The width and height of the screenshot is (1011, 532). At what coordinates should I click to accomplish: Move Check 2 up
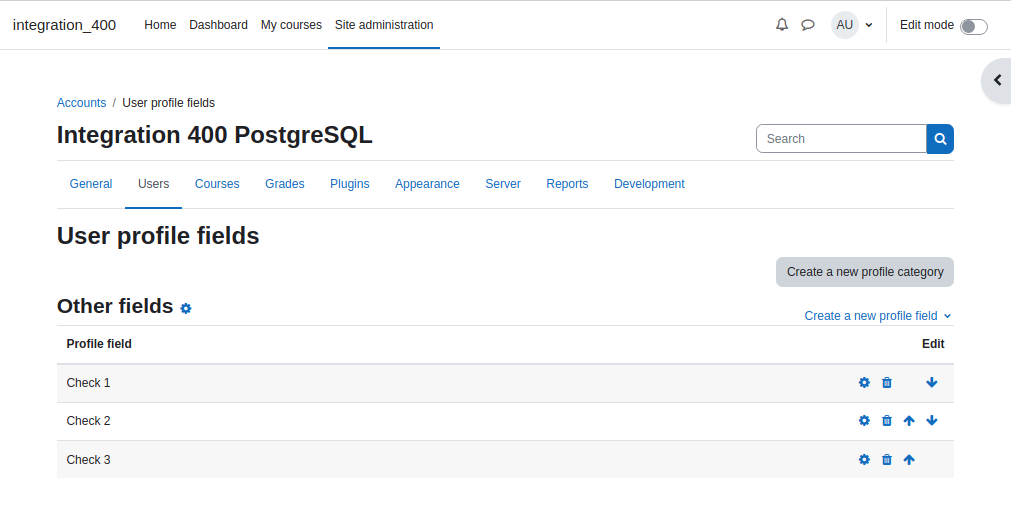909,420
